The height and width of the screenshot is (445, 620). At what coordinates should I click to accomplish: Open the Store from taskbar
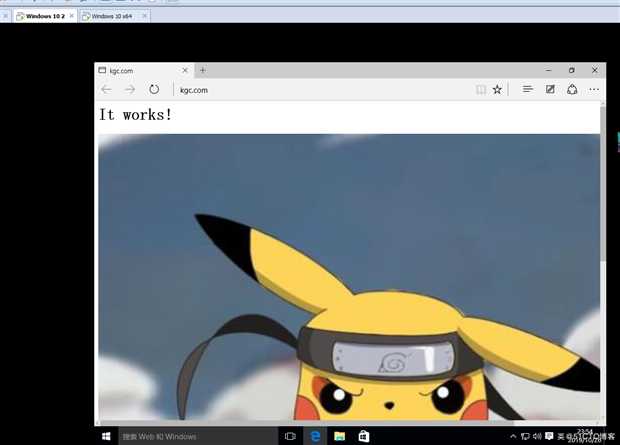(364, 436)
